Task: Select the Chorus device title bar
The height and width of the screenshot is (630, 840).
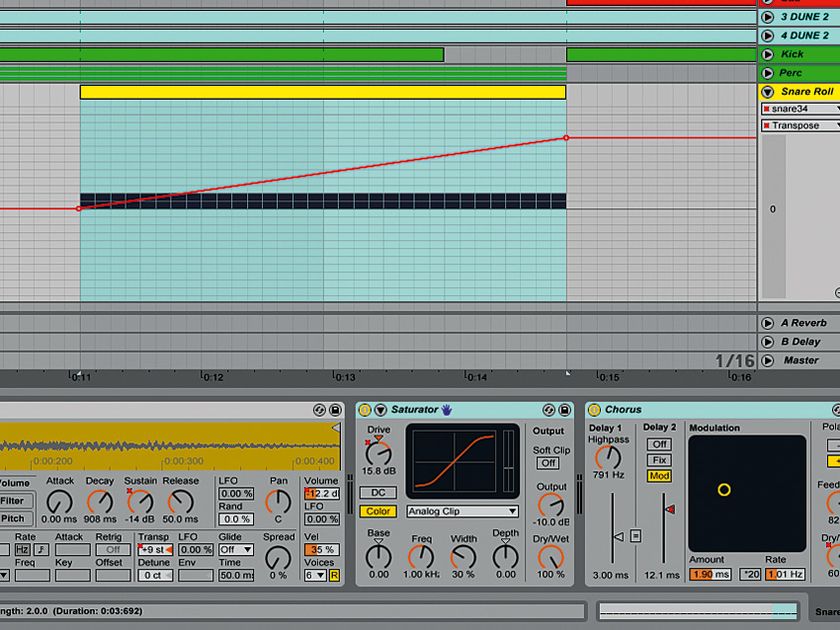Action: click(x=623, y=409)
